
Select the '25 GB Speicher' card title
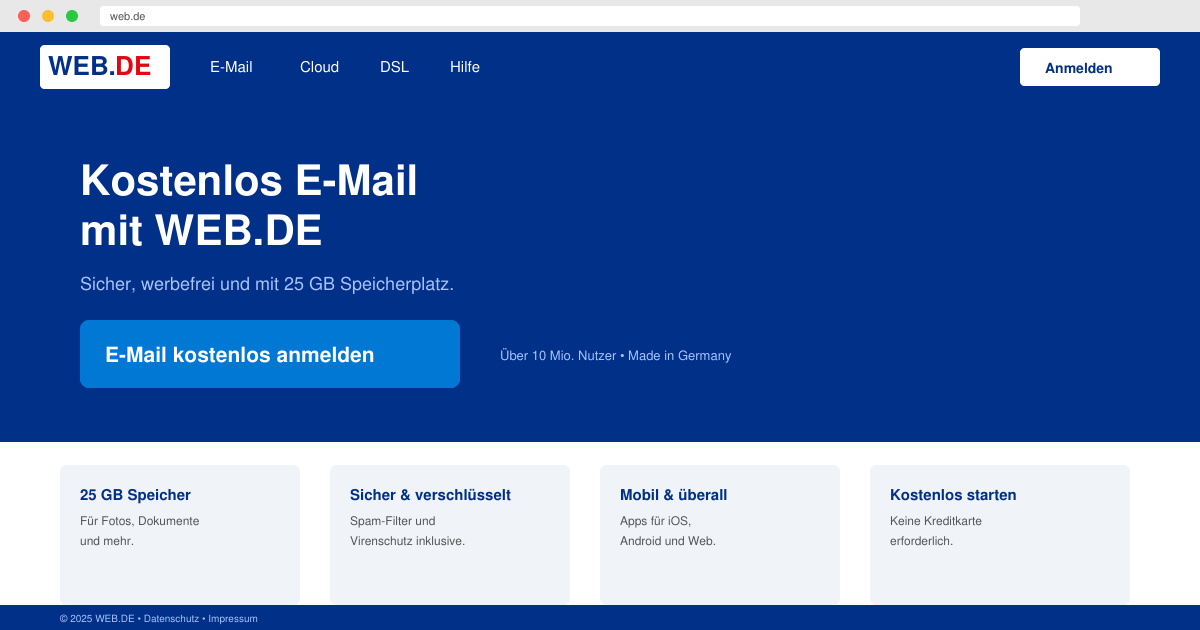(135, 495)
